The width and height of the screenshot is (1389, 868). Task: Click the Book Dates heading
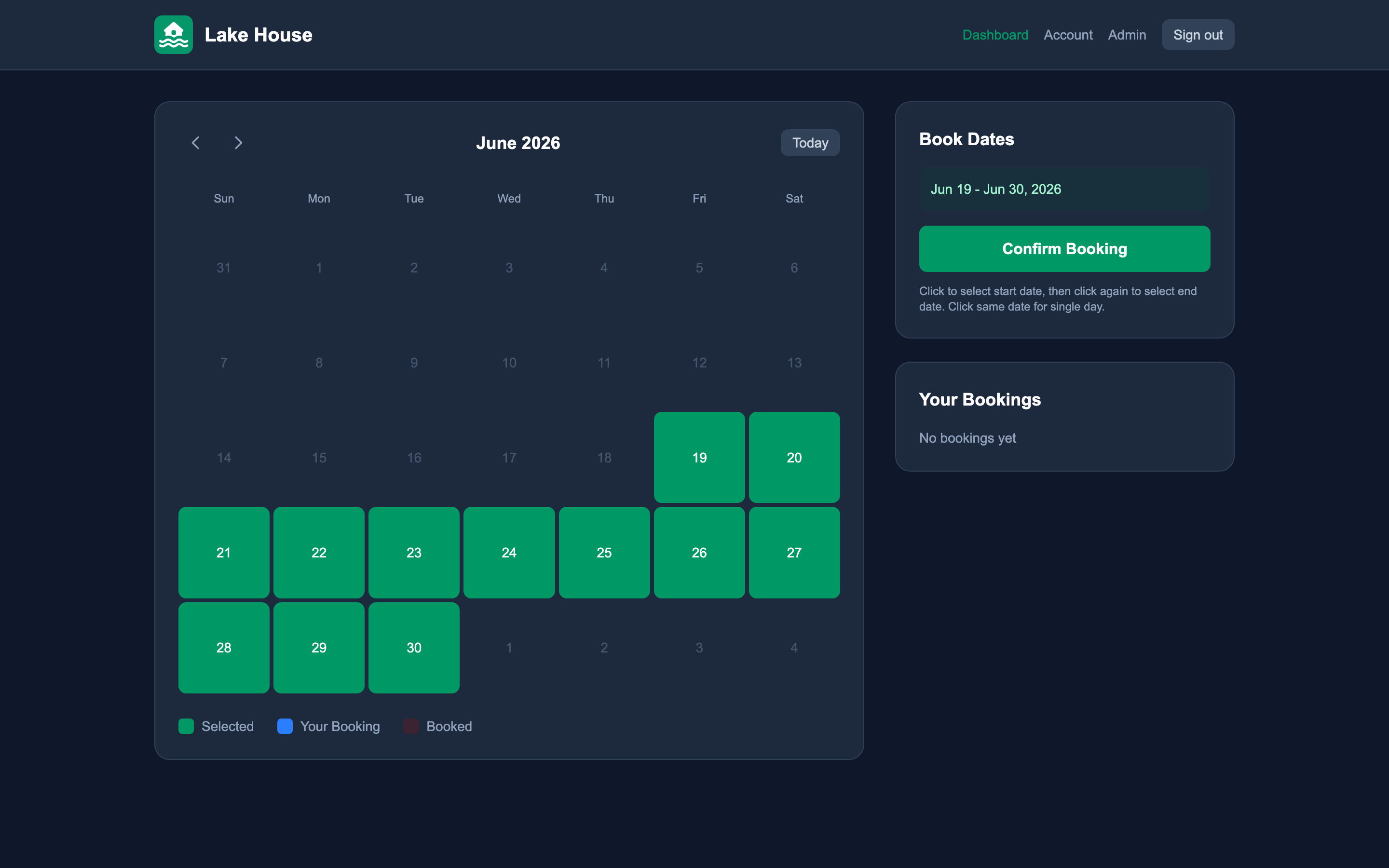pos(966,139)
